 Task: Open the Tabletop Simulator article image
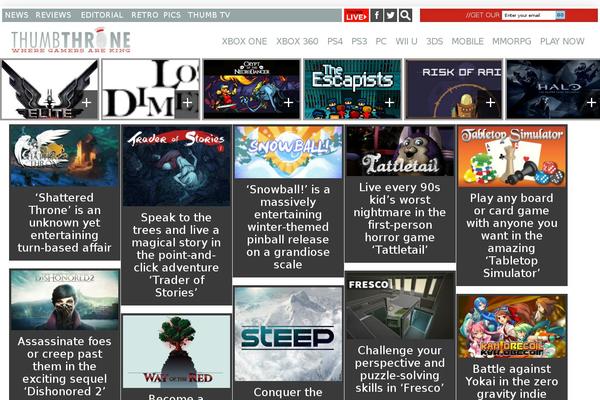512,157
